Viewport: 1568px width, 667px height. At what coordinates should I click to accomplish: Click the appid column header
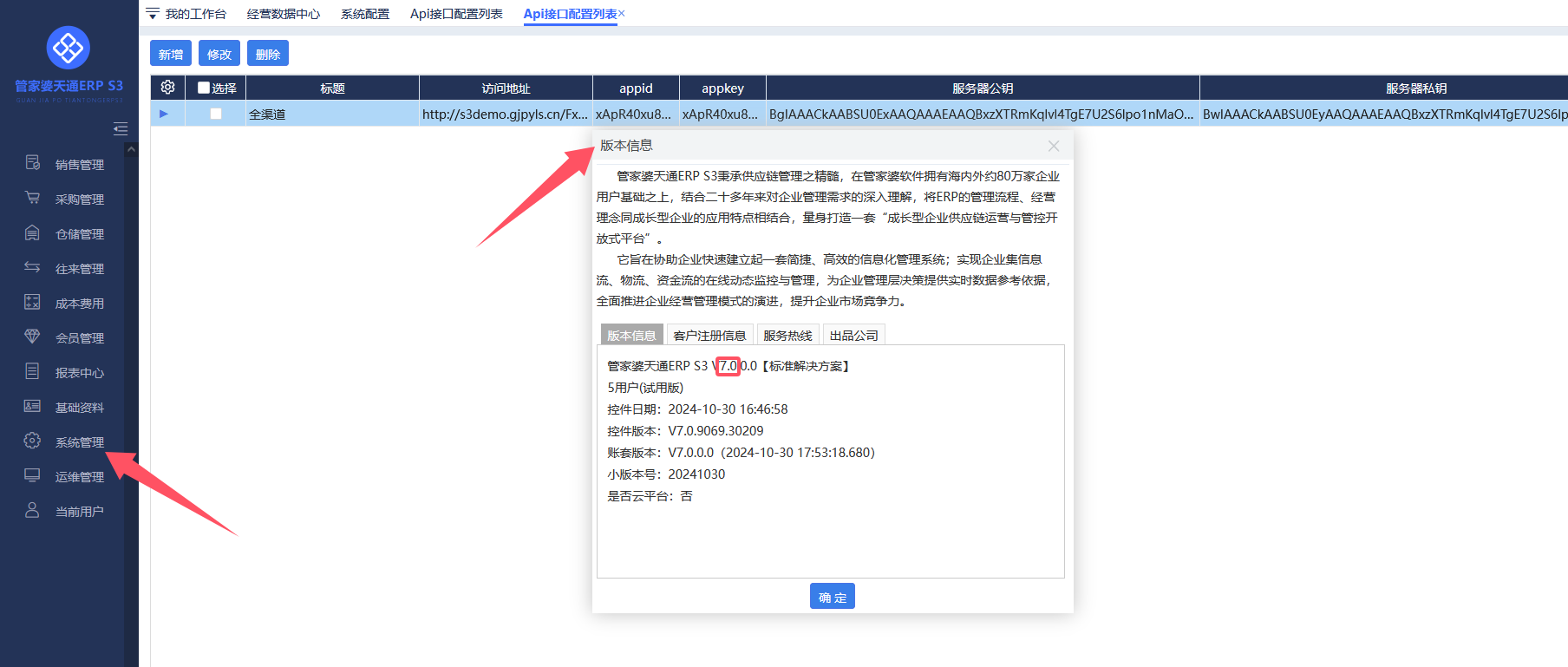[x=636, y=88]
